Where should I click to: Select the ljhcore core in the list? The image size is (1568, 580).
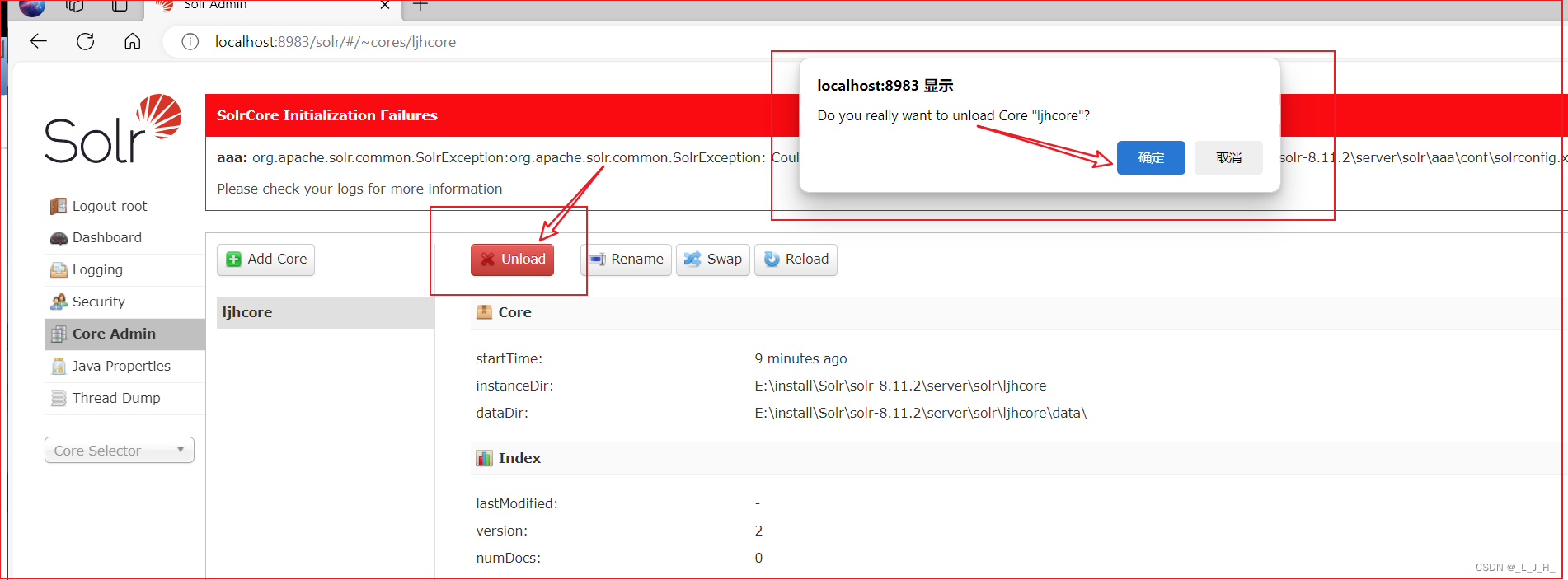(326, 313)
